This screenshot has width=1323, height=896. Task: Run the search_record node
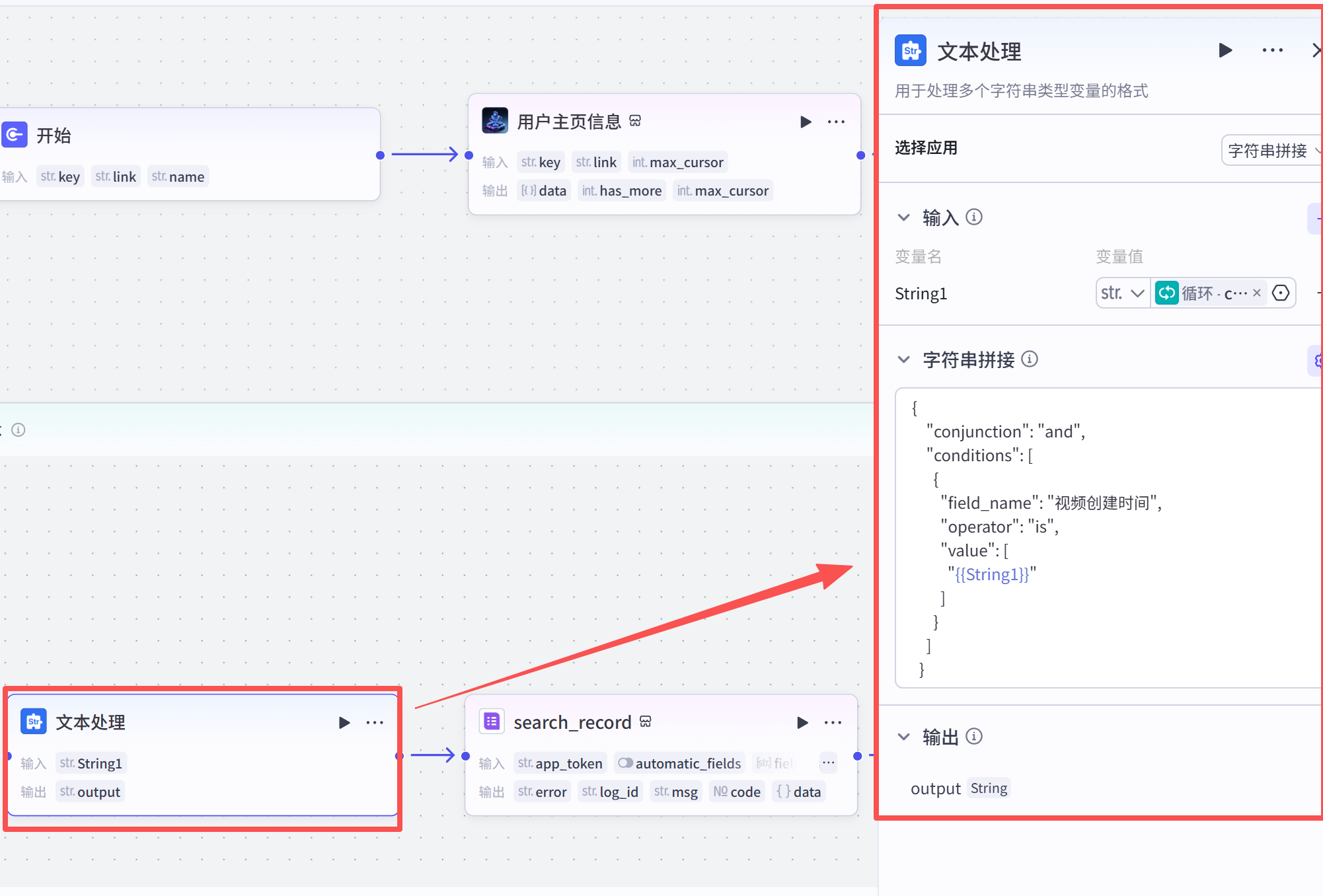(802, 722)
